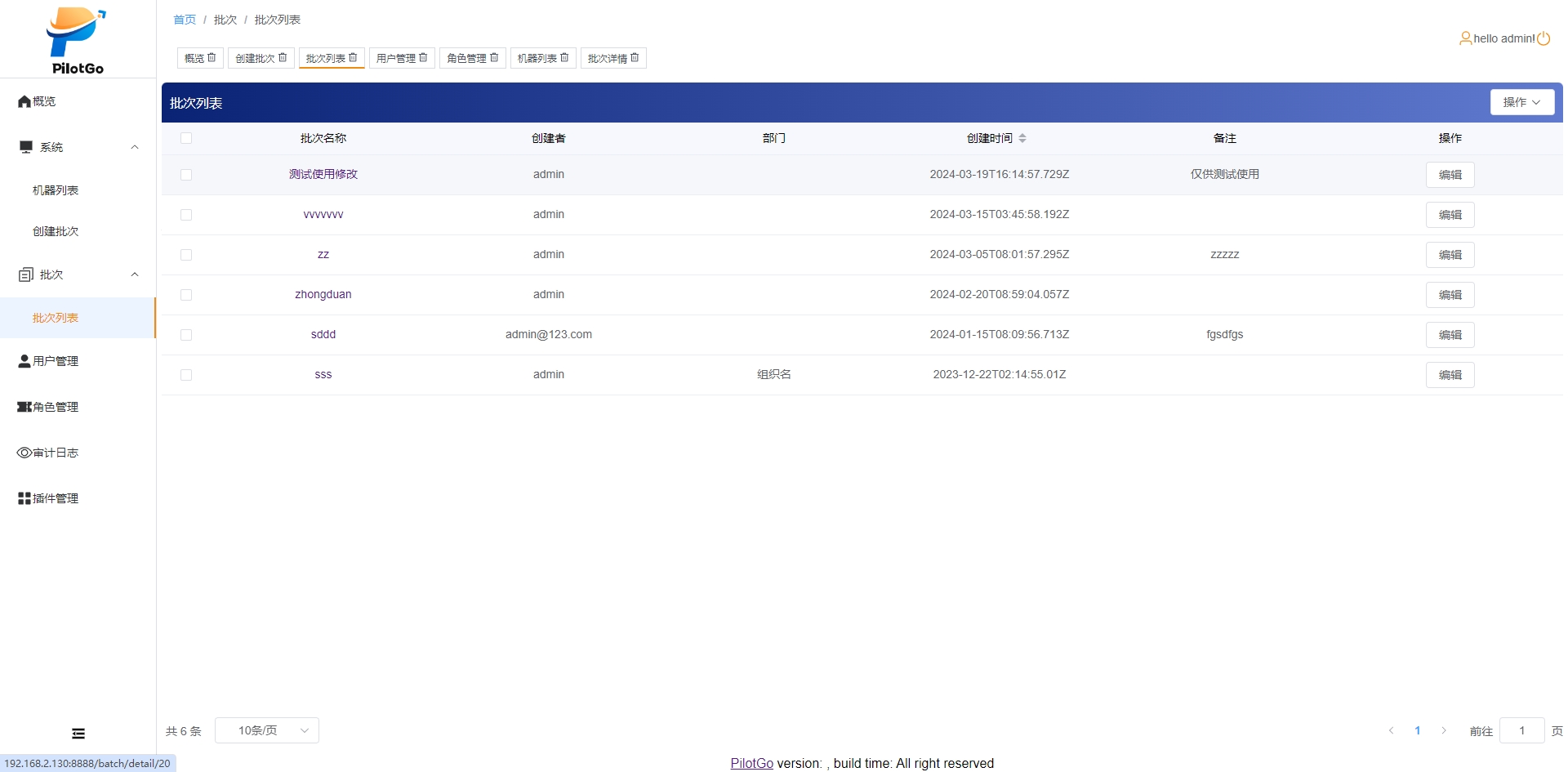This screenshot has height=772, width=1568.
Task: Click the power logout icon
Action: (1543, 38)
